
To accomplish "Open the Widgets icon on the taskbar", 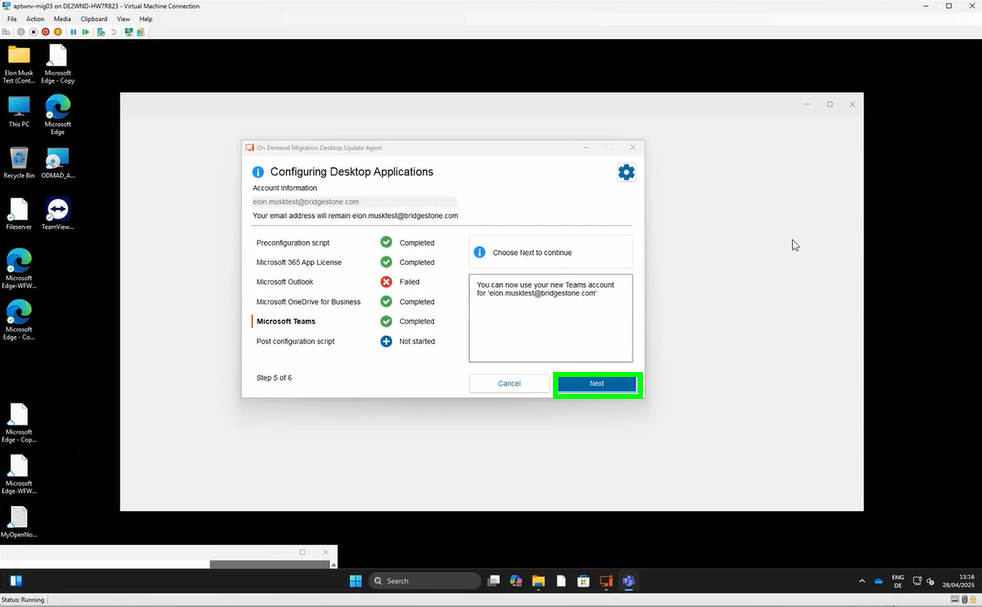I will pos(16,581).
